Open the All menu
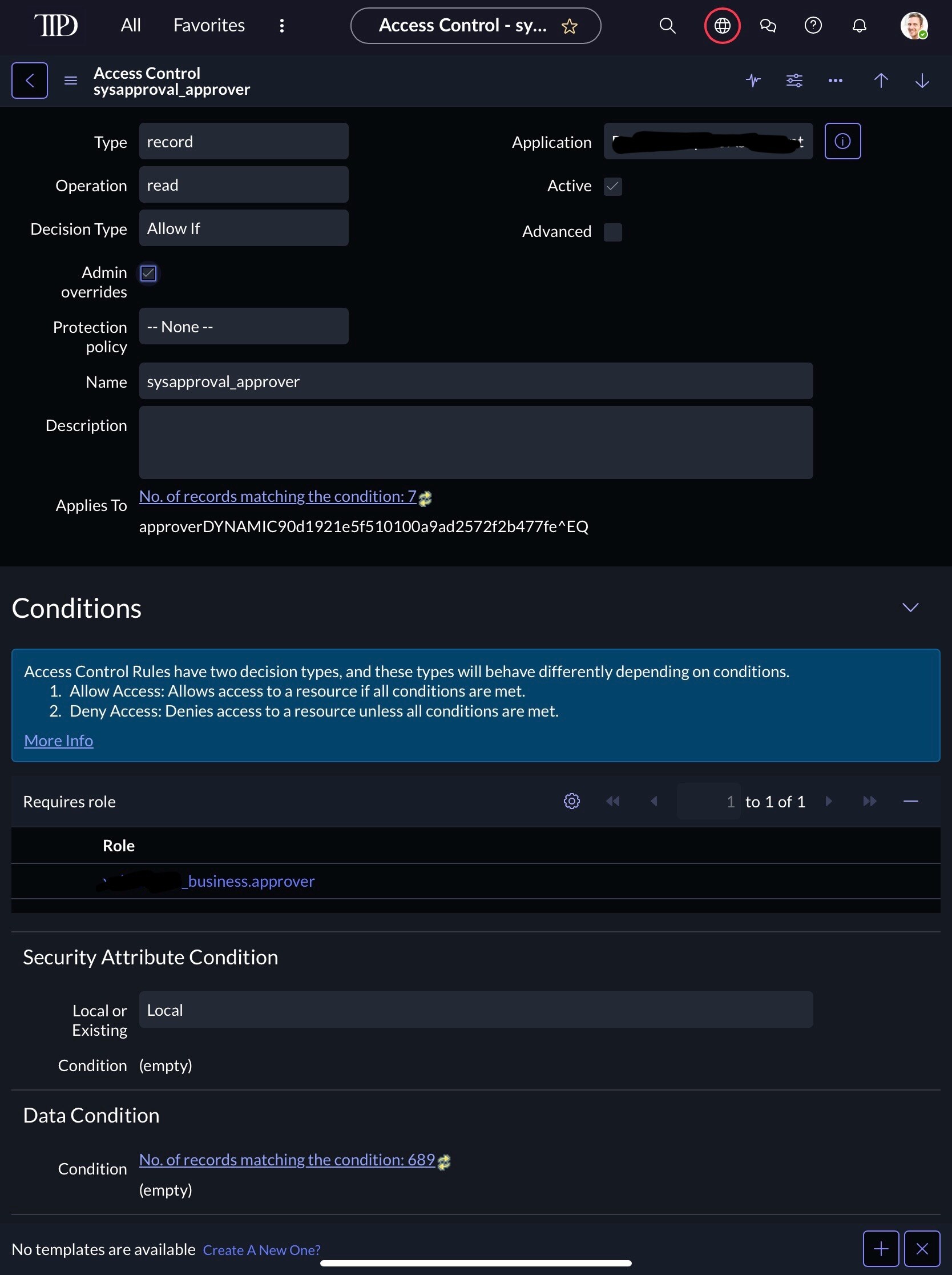 tap(131, 25)
